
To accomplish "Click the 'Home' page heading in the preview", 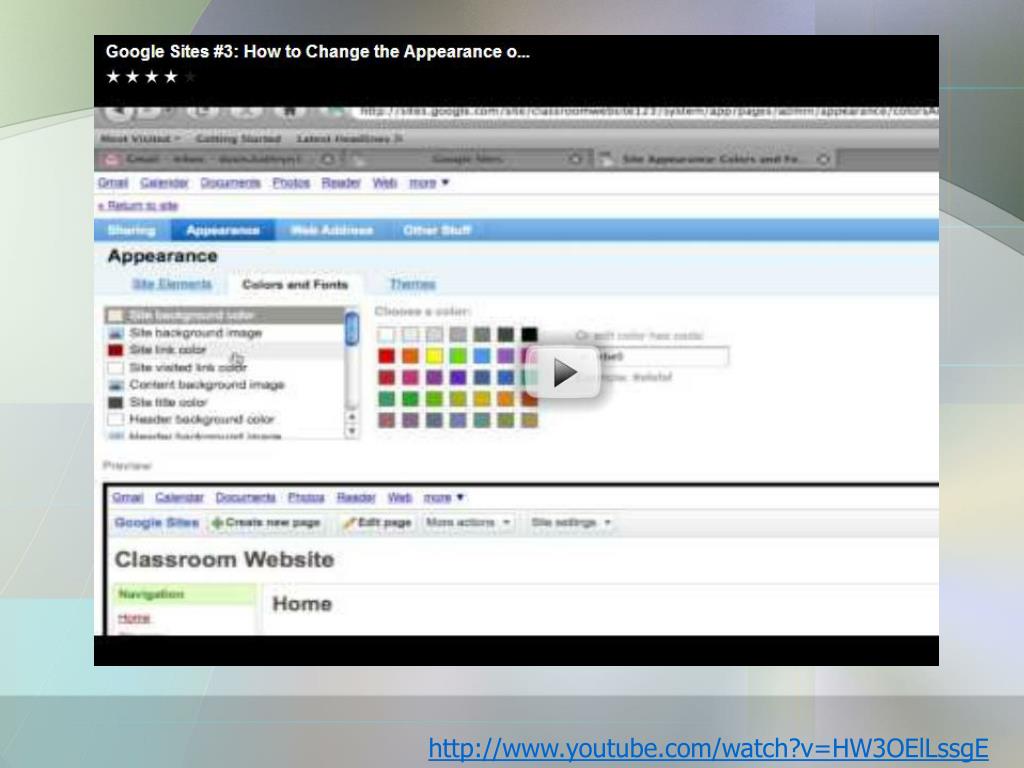I will pos(302,604).
